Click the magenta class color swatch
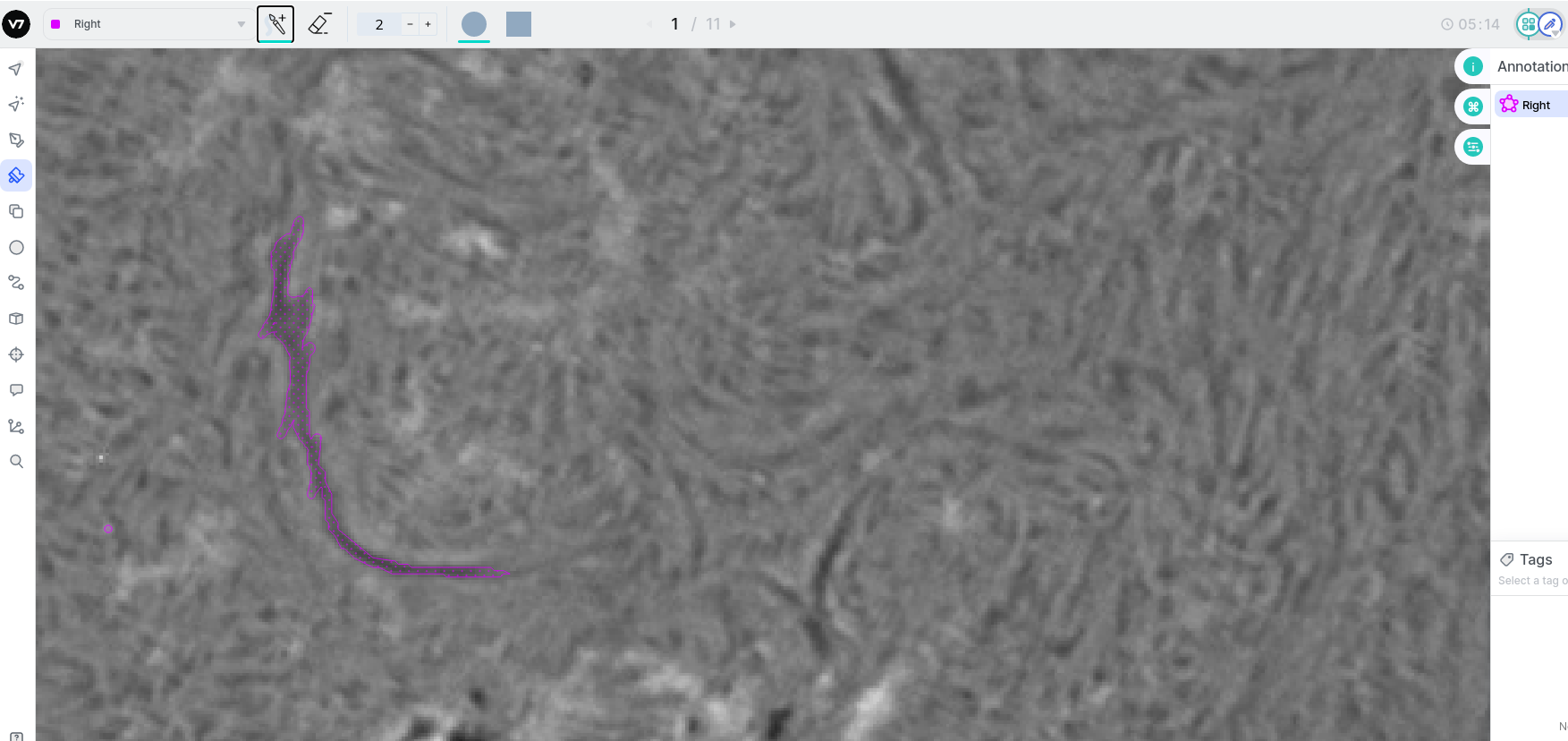Image resolution: width=1568 pixels, height=741 pixels. tap(55, 24)
